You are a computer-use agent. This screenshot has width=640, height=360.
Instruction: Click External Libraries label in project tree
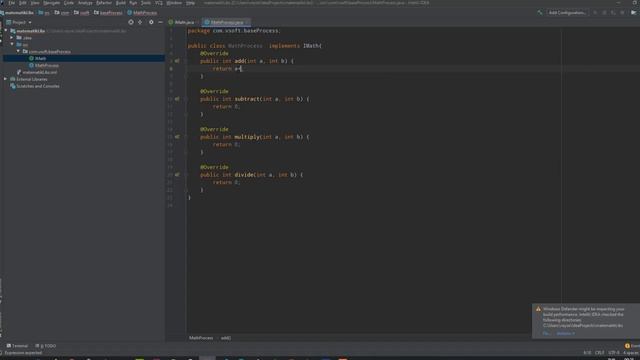[x=32, y=79]
